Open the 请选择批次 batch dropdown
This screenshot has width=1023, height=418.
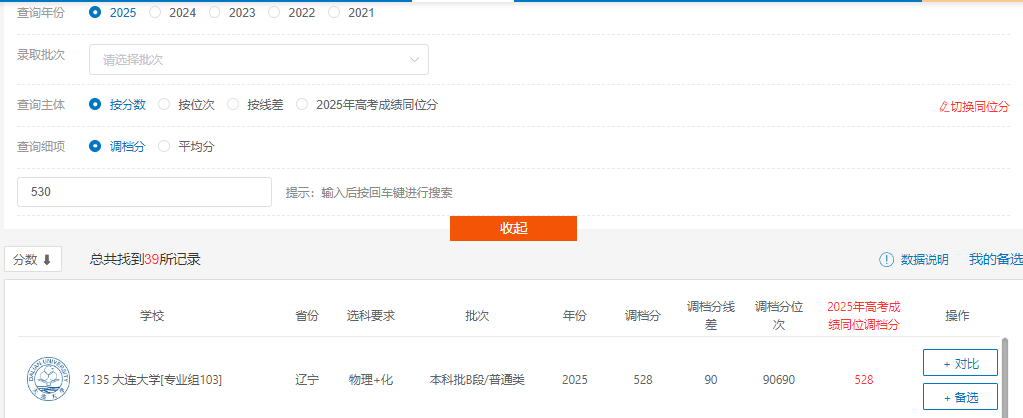259,60
